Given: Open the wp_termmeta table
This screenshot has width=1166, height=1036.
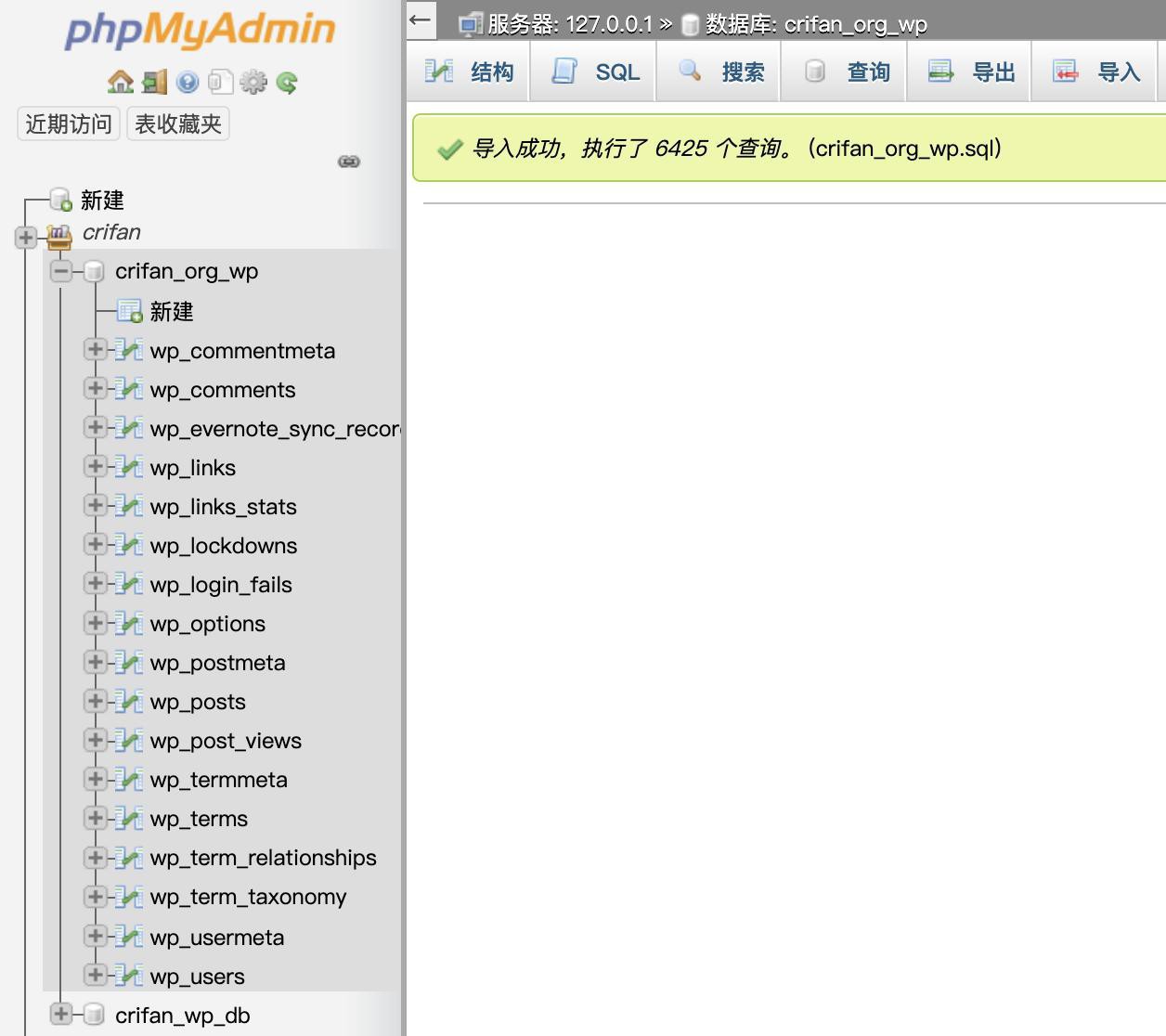Looking at the screenshot, I should click(x=219, y=780).
